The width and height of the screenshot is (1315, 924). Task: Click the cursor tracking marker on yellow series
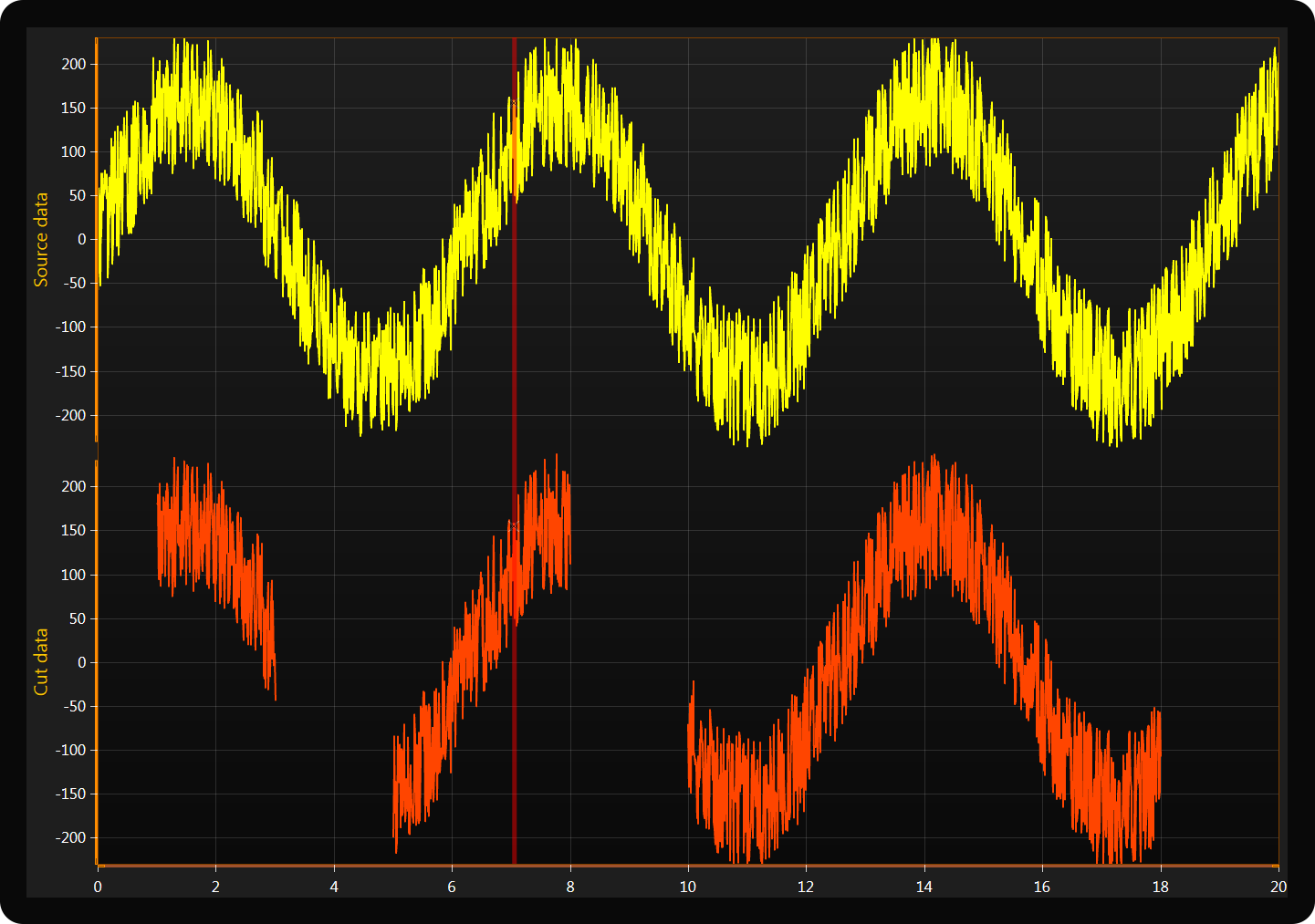(x=514, y=104)
